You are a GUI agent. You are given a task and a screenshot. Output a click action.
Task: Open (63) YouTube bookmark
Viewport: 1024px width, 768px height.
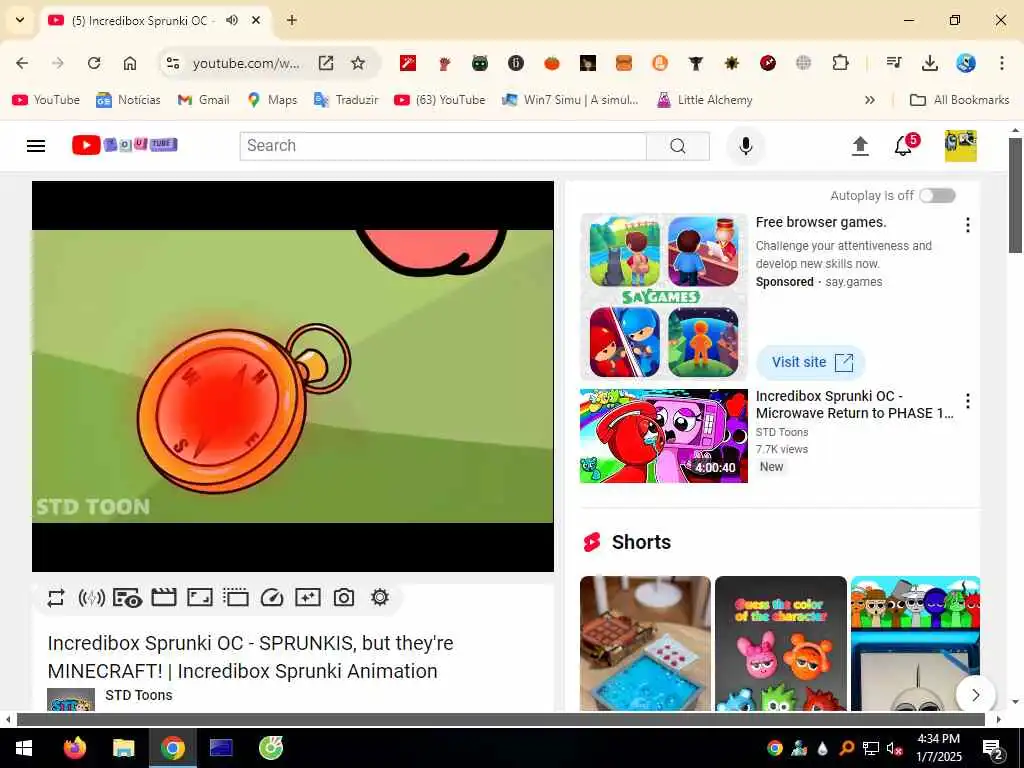pos(440,100)
